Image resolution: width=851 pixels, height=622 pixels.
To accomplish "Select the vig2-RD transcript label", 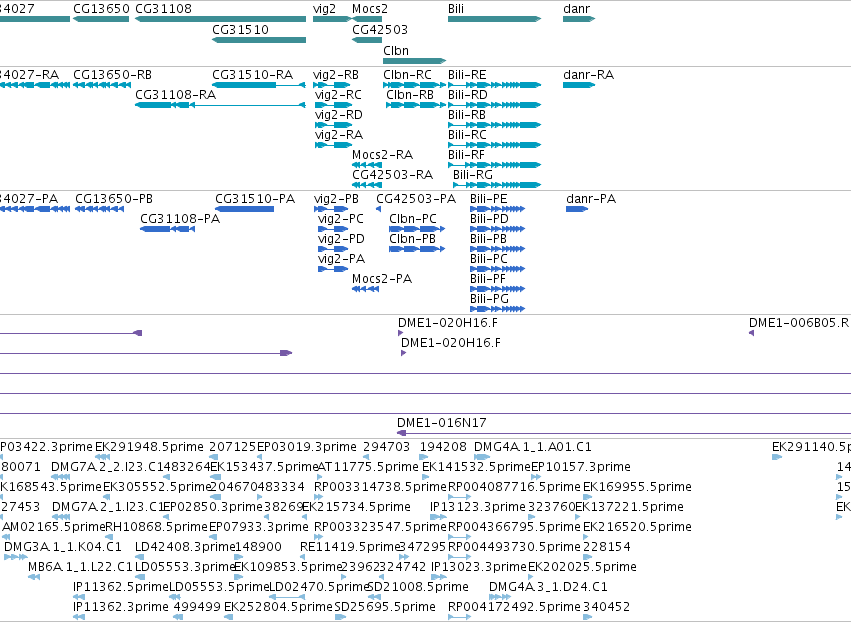I will (x=339, y=115).
